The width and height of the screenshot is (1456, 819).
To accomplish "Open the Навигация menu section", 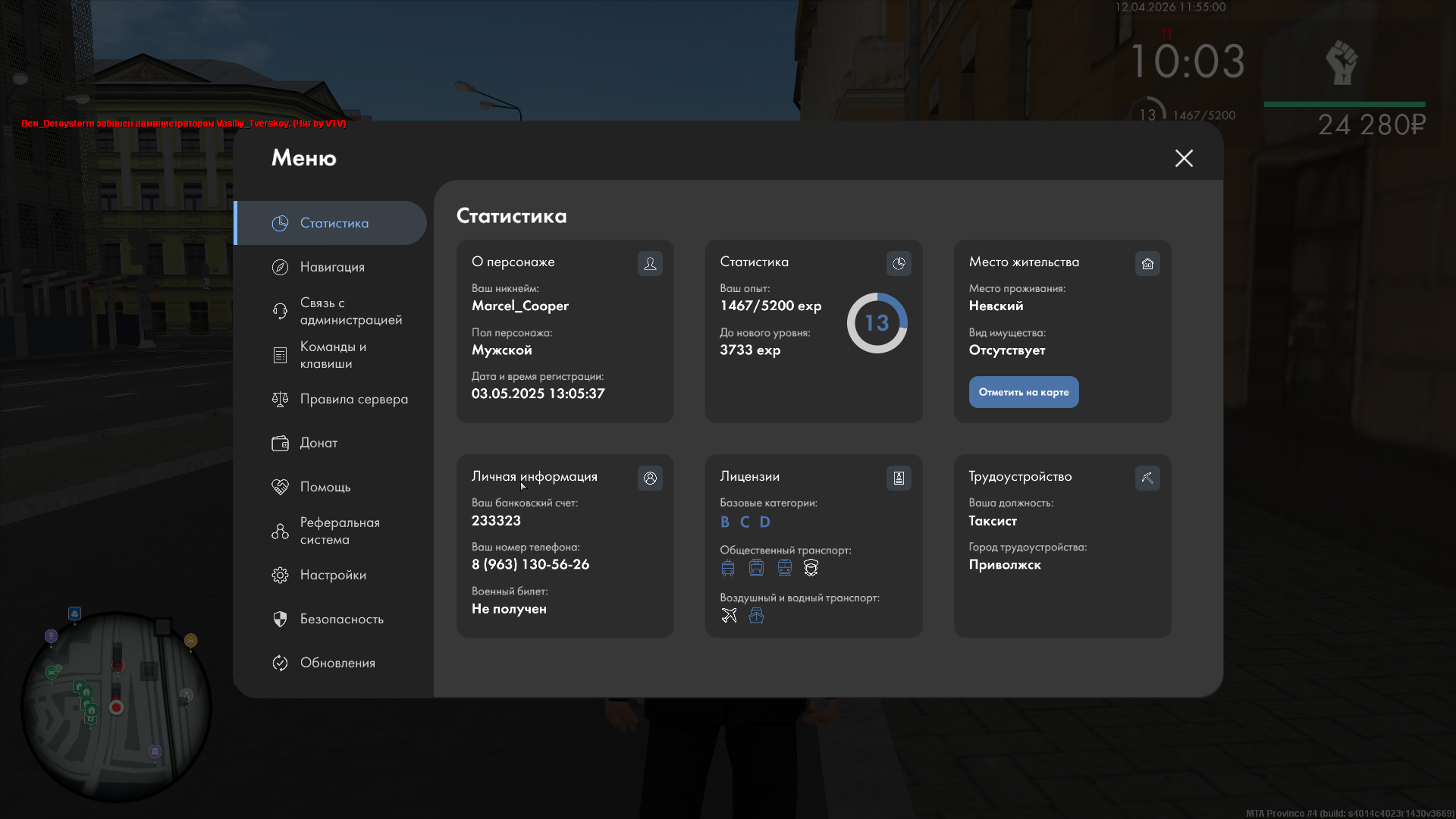I will pos(332,267).
